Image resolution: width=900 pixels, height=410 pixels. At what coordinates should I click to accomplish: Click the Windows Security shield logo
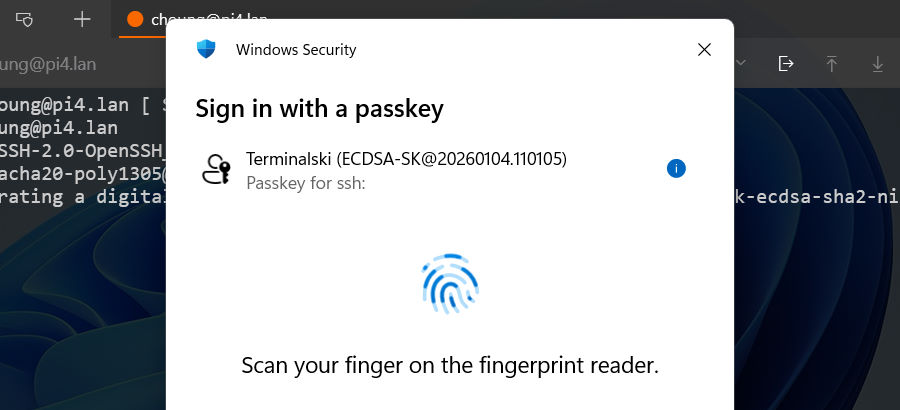(206, 49)
